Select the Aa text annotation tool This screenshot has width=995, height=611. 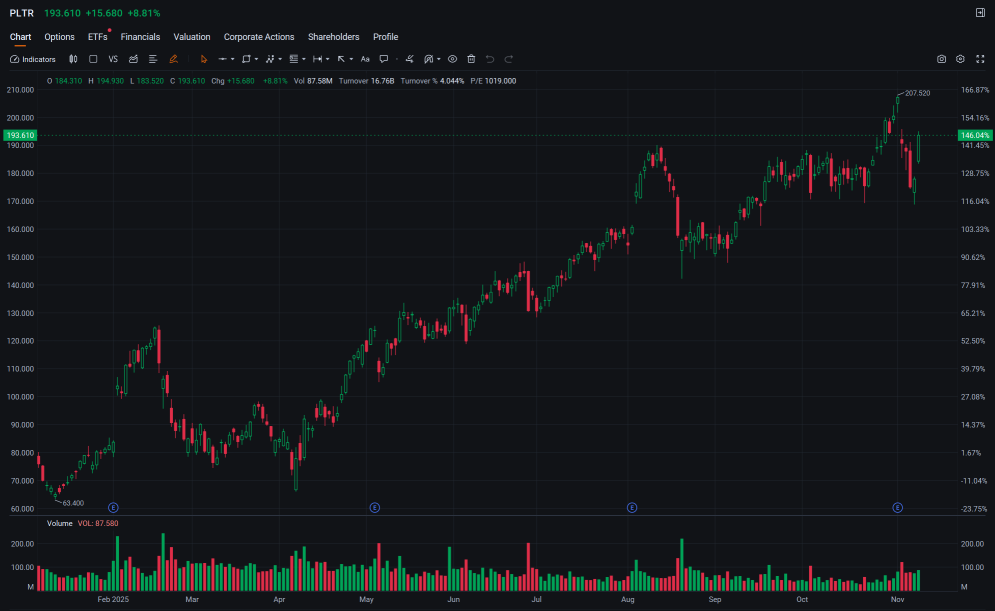365,59
